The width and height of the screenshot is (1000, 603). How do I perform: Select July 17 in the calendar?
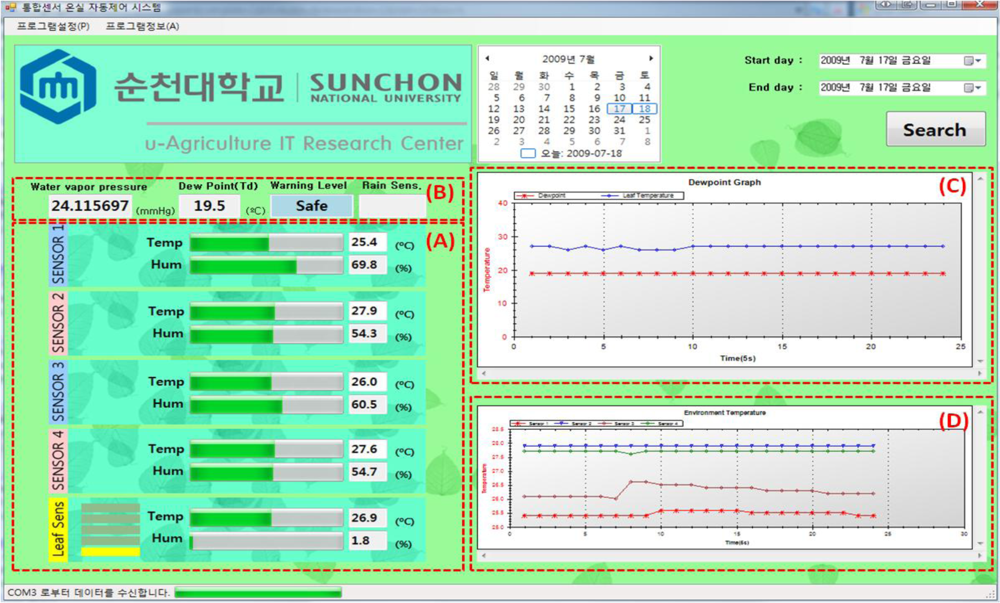tap(619, 109)
